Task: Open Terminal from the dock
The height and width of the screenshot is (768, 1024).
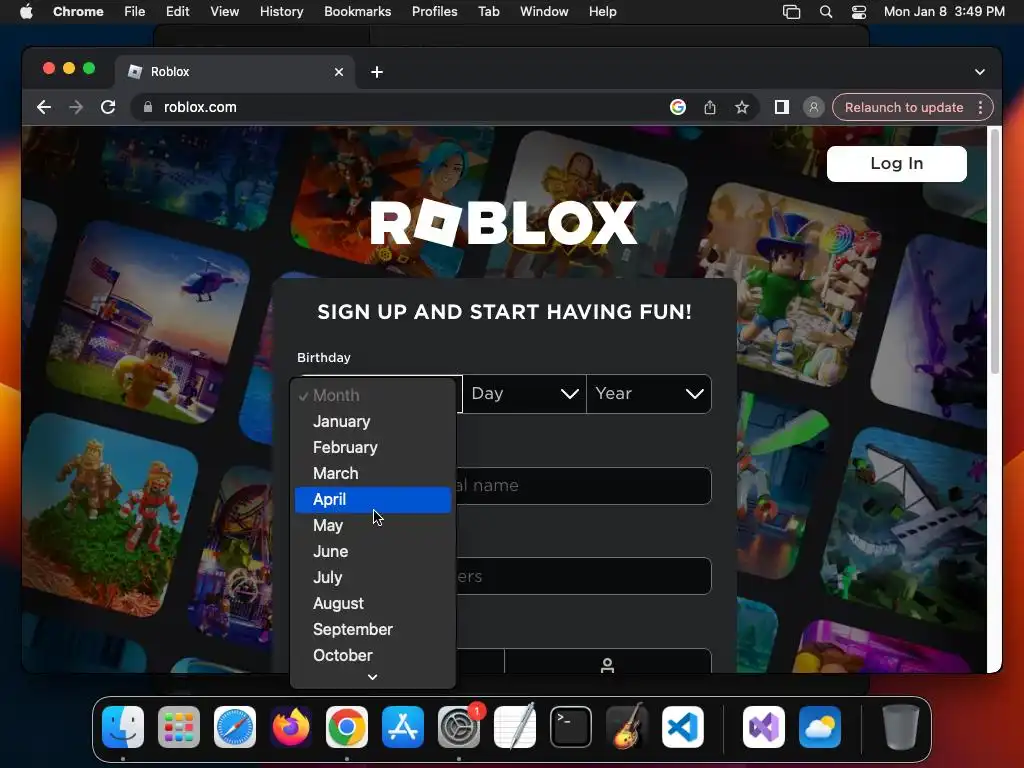Action: 571,727
